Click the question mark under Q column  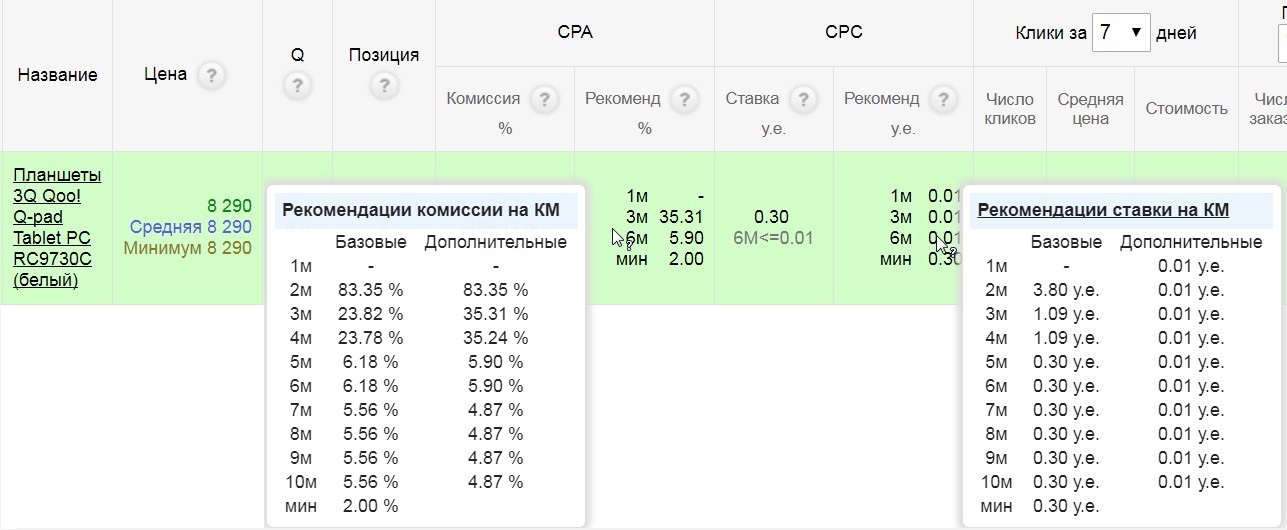(x=296, y=86)
